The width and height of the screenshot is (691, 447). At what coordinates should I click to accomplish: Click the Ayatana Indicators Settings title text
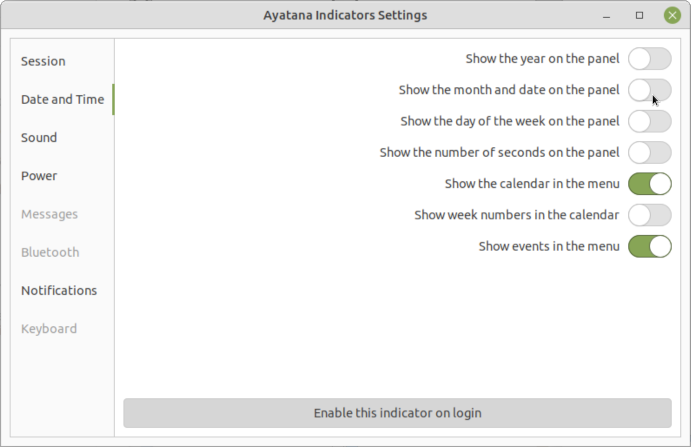(x=345, y=15)
